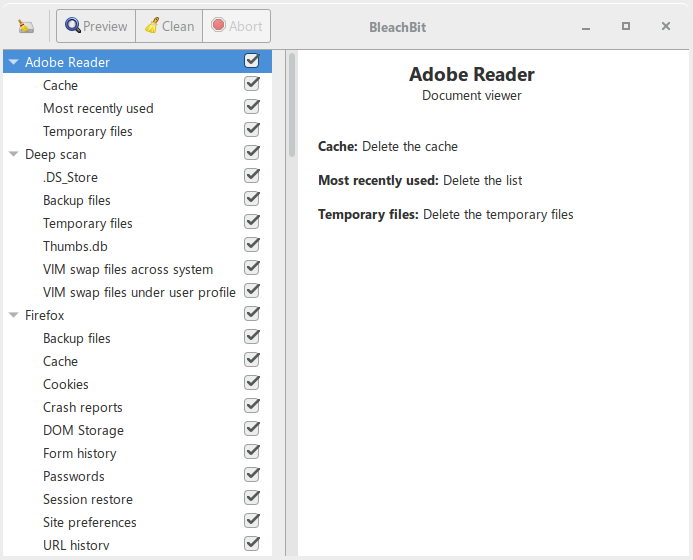Uncheck URL history checkbox
This screenshot has width=693, height=560.
pos(251,543)
